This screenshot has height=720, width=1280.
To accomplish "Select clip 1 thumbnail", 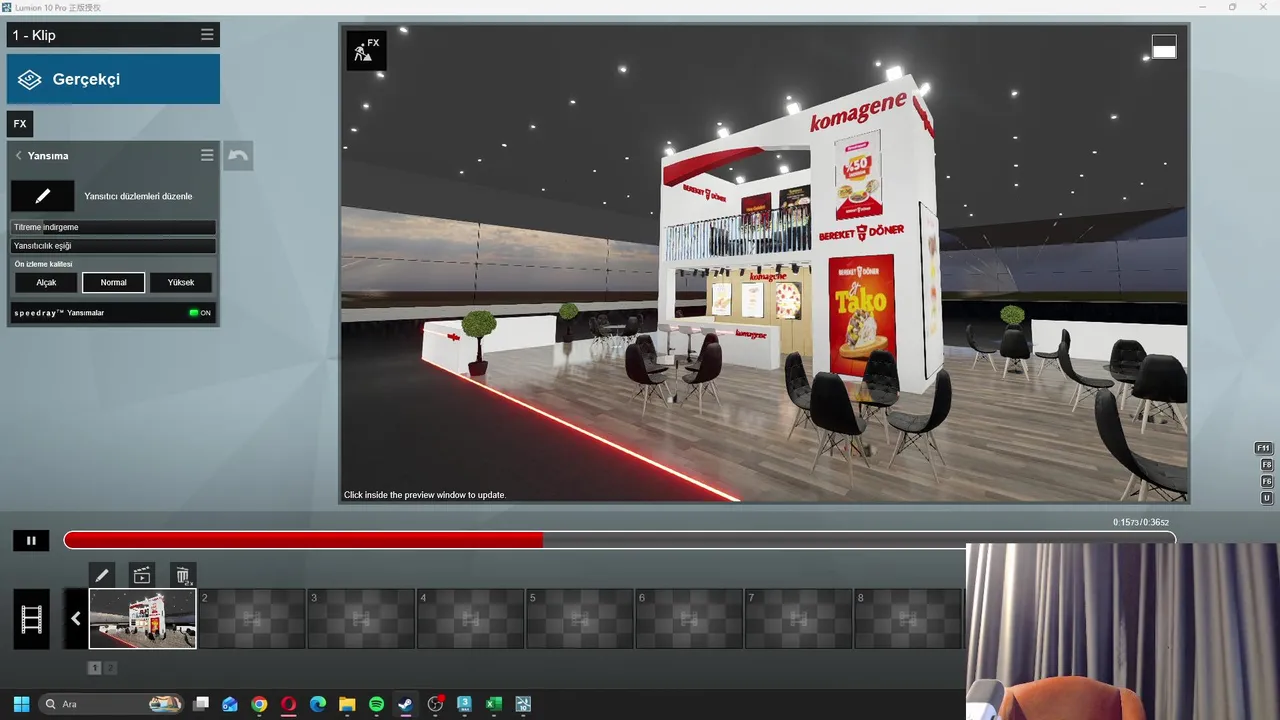I will (143, 619).
